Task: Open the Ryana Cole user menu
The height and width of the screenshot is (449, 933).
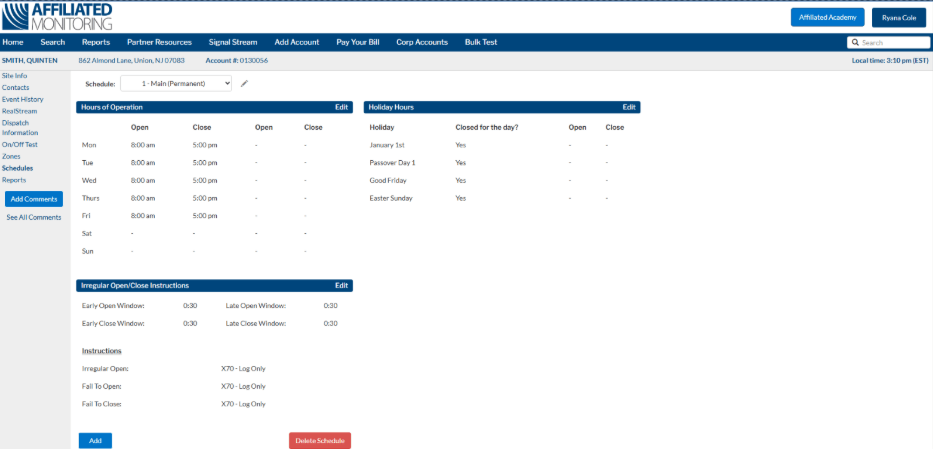Action: (x=898, y=17)
